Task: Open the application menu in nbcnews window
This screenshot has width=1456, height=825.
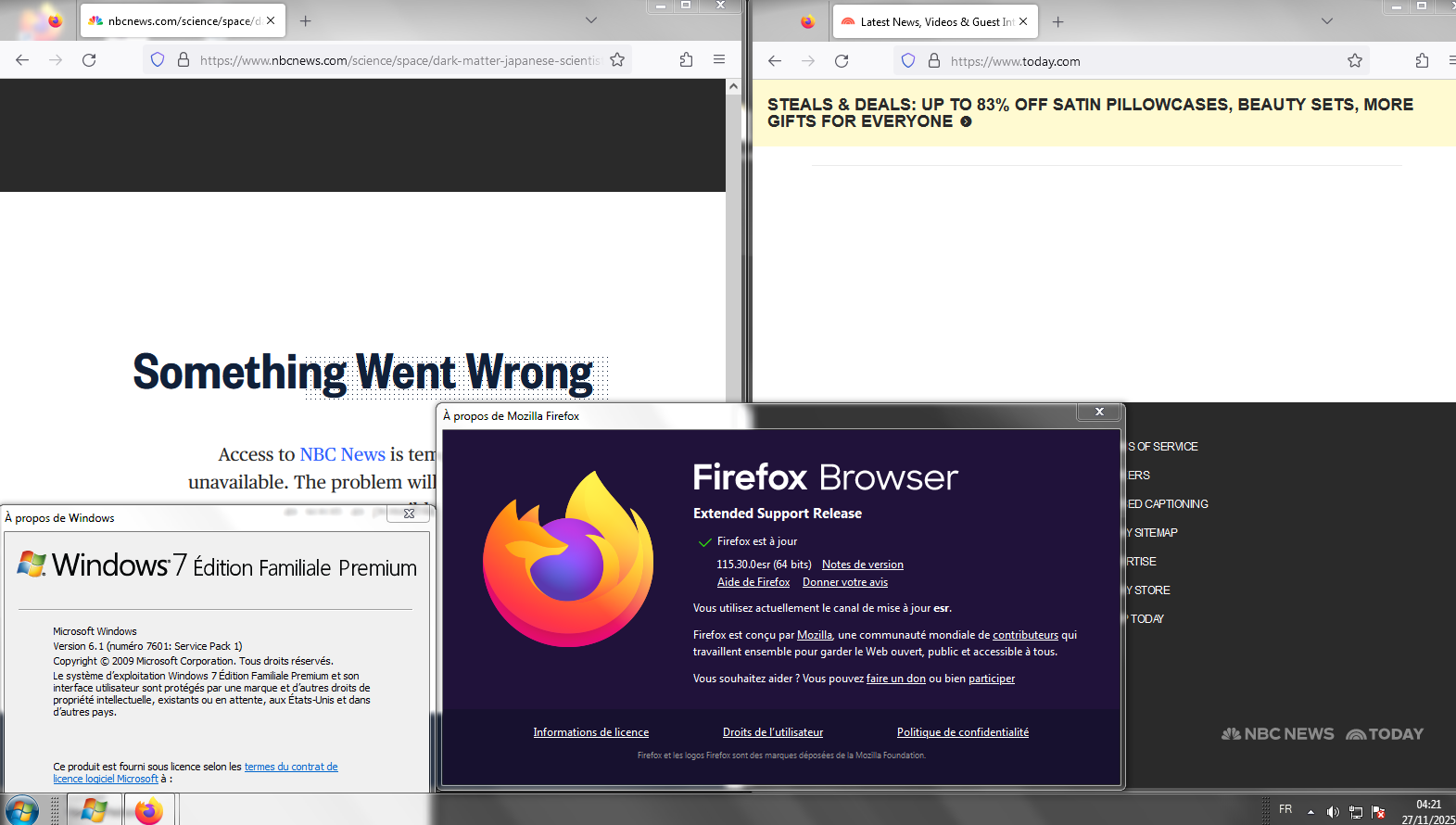Action: tap(719, 60)
